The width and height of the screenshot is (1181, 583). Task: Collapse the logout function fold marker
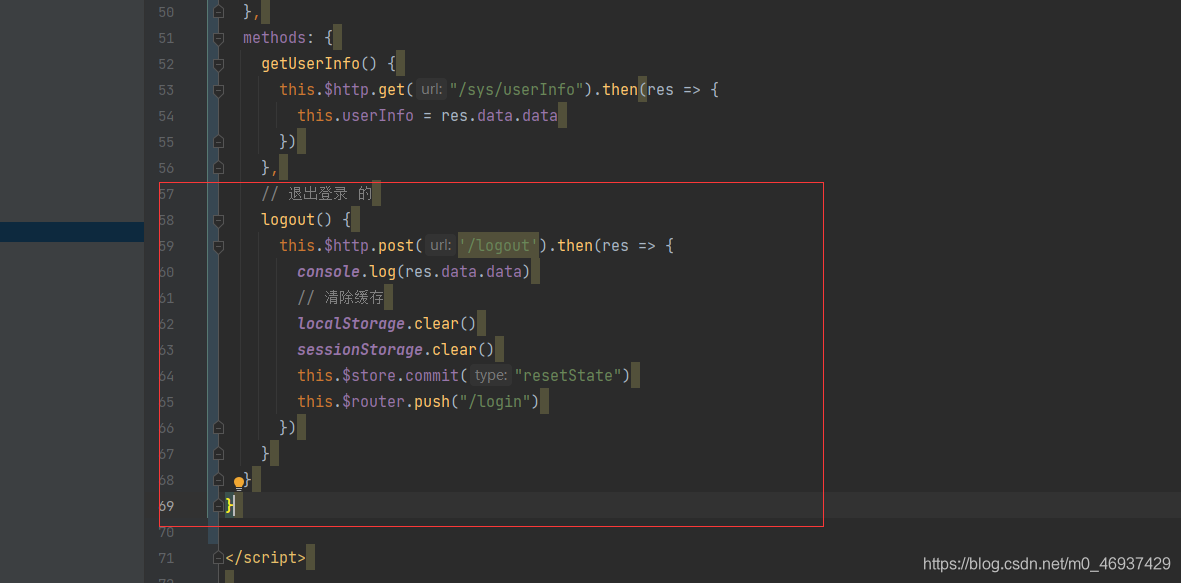point(218,220)
